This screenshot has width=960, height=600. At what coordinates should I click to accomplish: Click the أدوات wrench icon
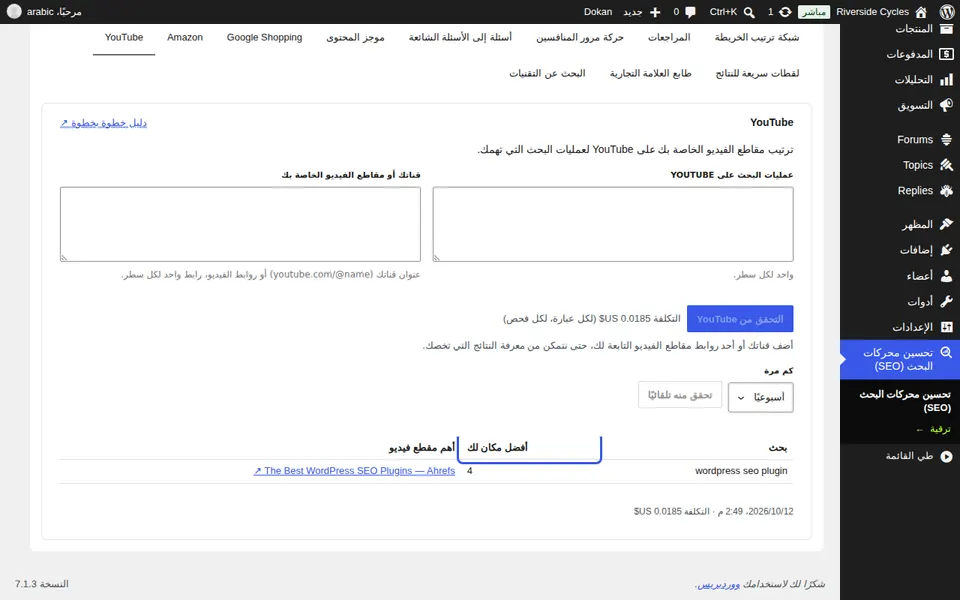[947, 301]
